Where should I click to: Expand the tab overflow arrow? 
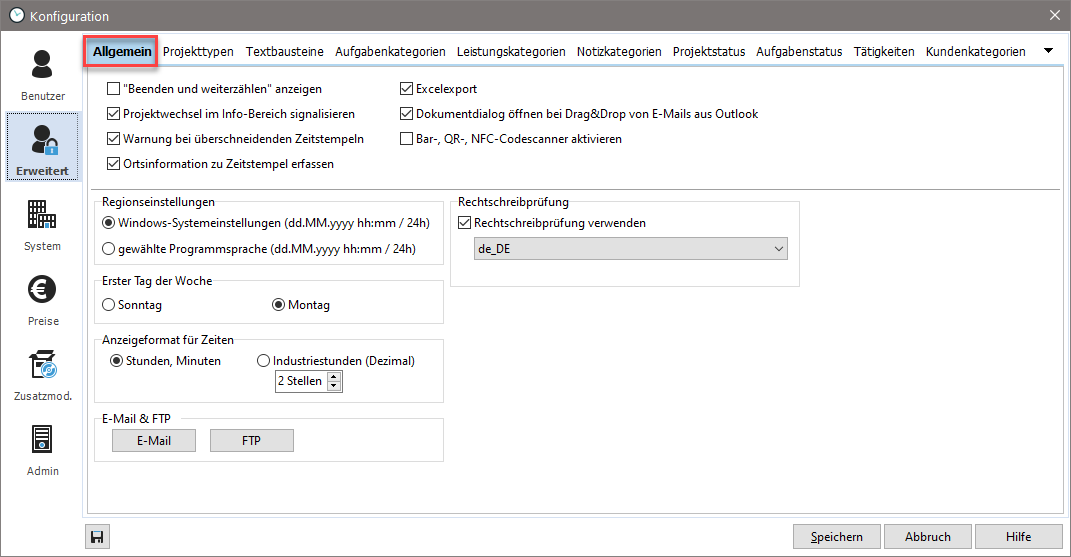(1048, 51)
